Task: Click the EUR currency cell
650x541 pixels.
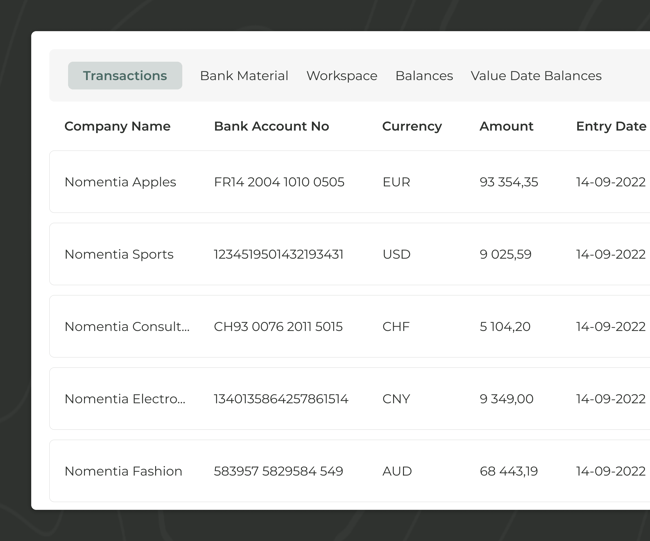Action: pyautogui.click(x=396, y=182)
